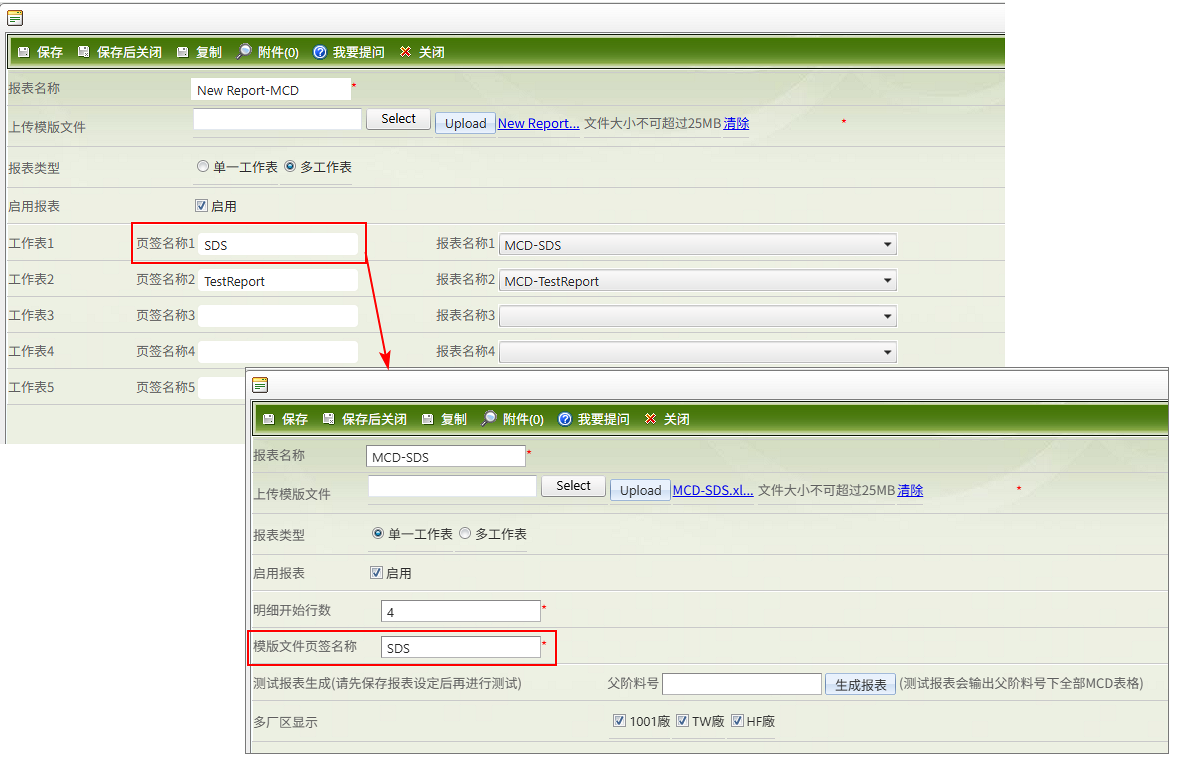Click the copy icon in the upper toolbar
1186x775 pixels.
pos(183,52)
